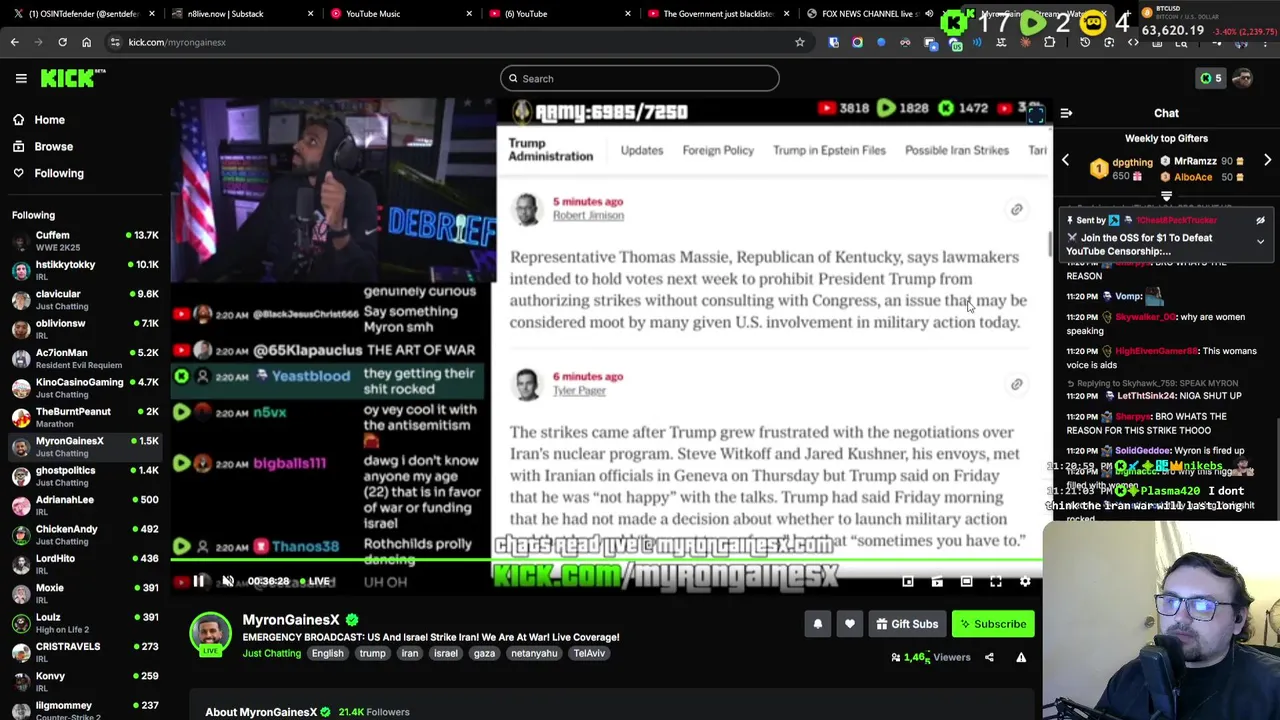Show previous weekly top gifters
Screen dimensions: 1280x720
click(x=1065, y=160)
